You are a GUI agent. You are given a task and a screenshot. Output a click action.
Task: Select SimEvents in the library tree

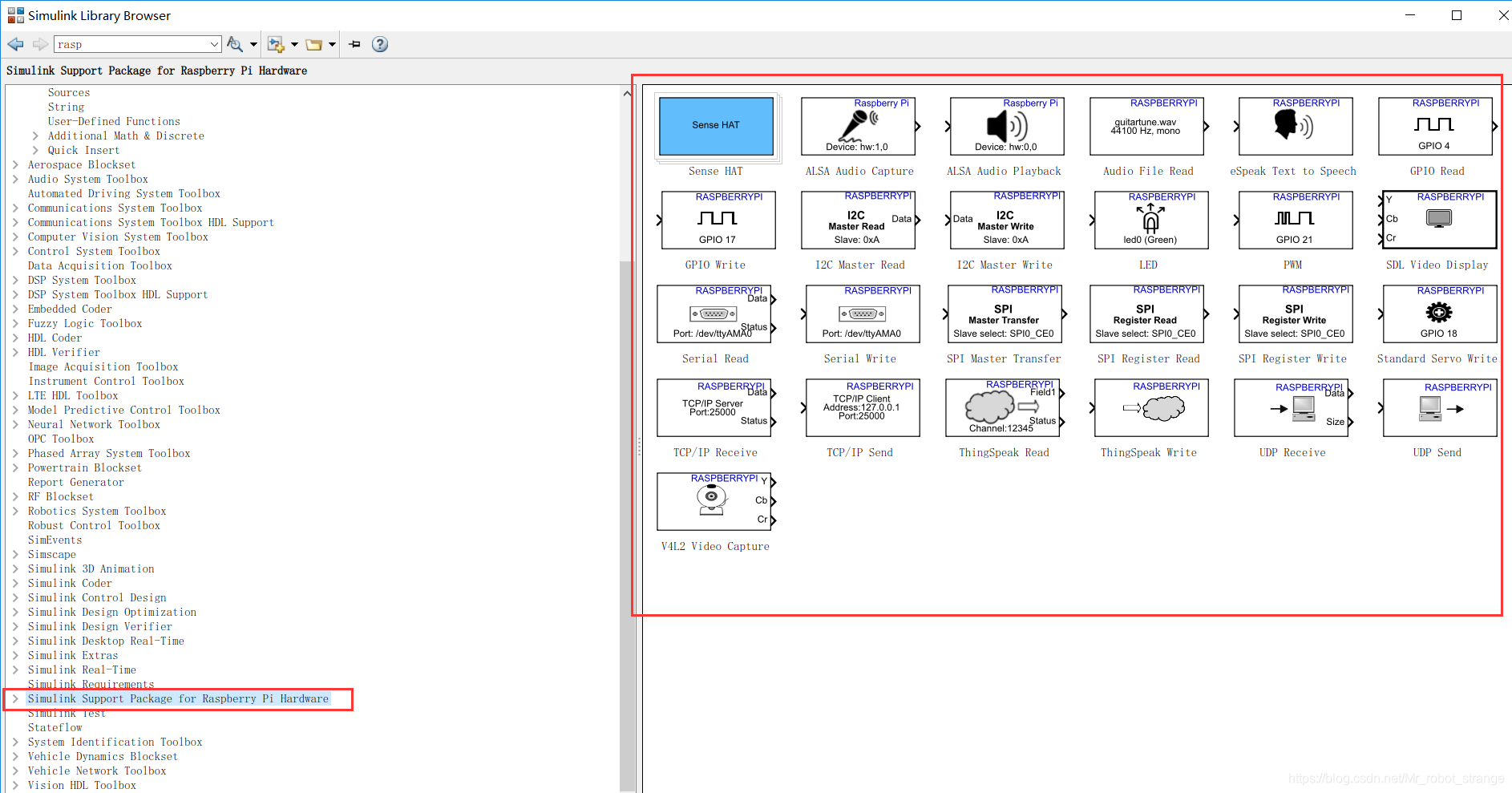pos(55,540)
